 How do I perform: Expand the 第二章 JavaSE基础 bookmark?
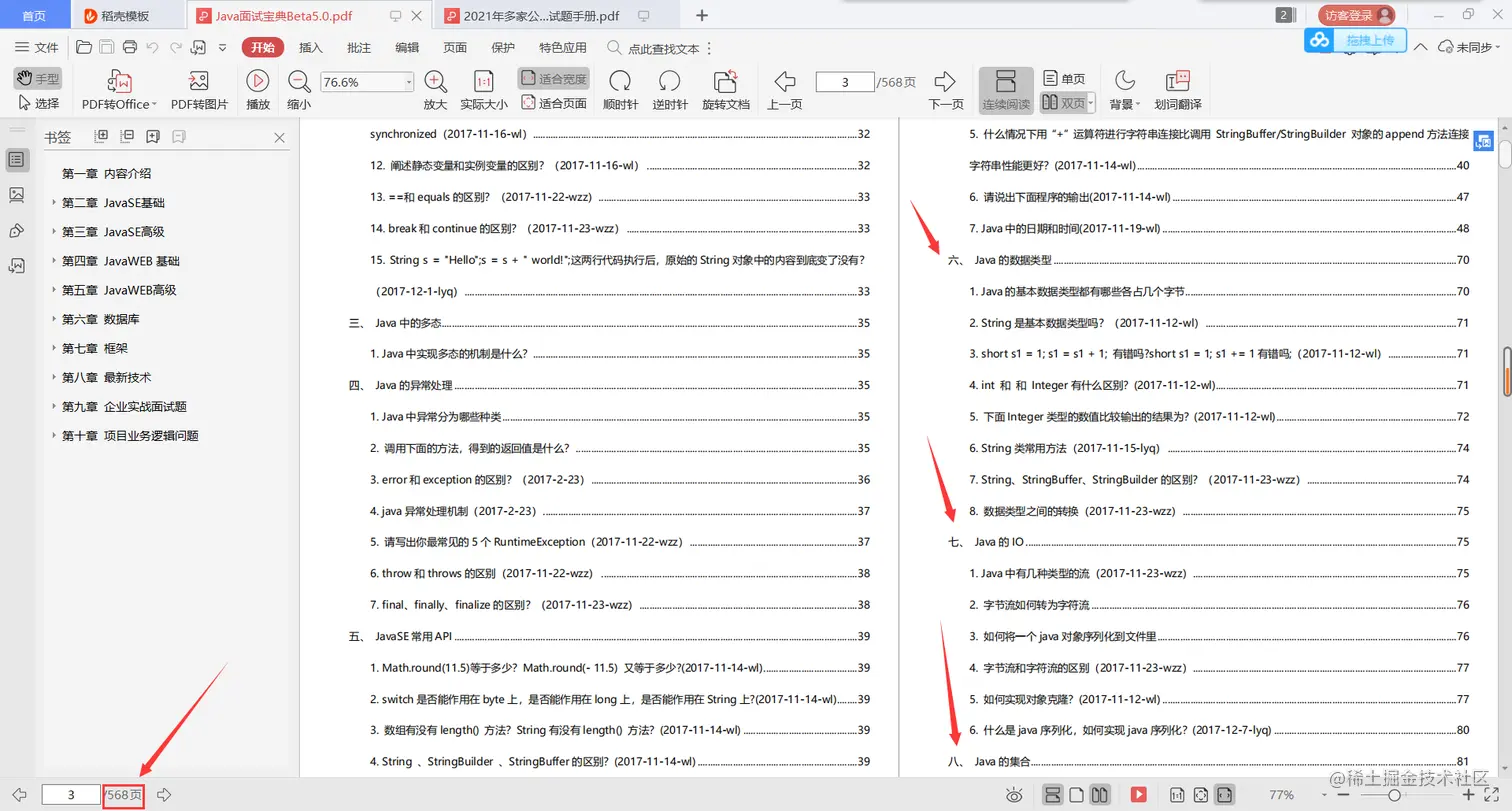[x=54, y=203]
